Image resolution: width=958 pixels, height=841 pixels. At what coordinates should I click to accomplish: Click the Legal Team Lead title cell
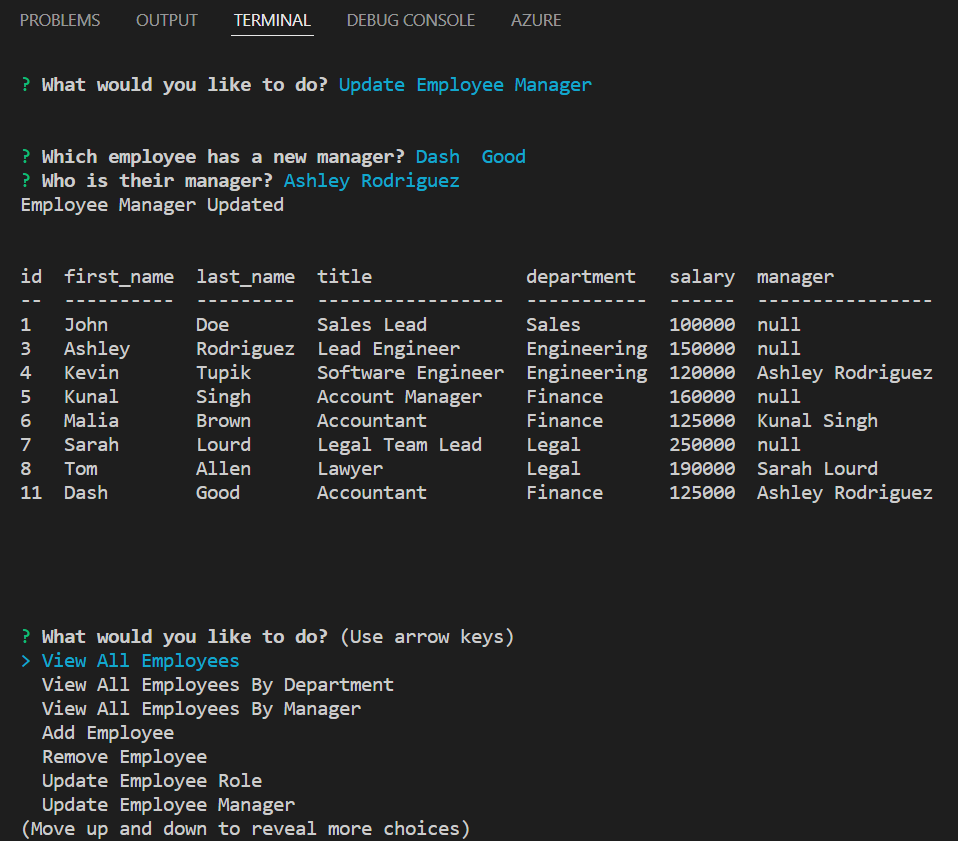400,445
